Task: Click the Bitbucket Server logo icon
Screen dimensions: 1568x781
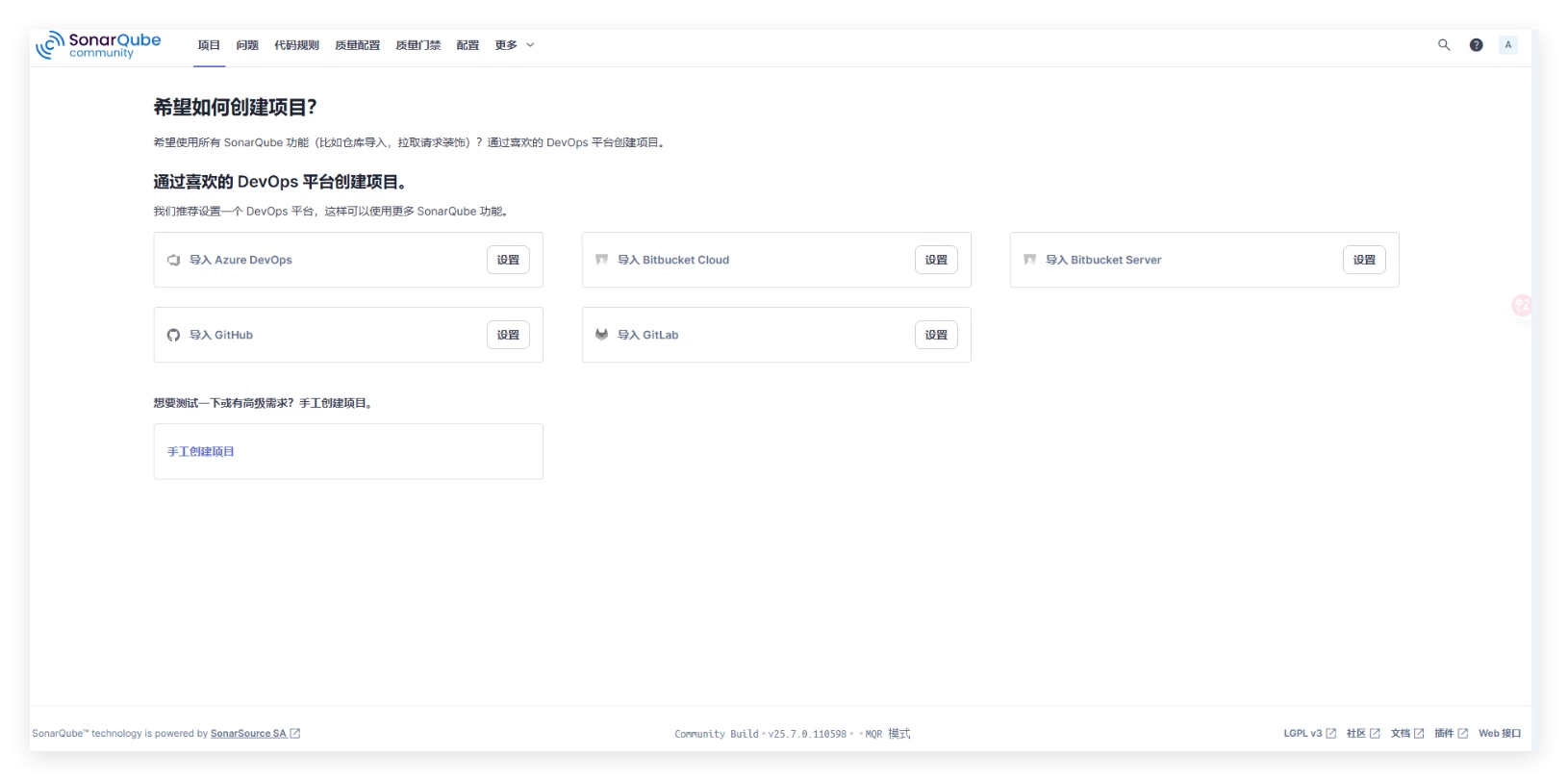Action: click(x=1029, y=260)
